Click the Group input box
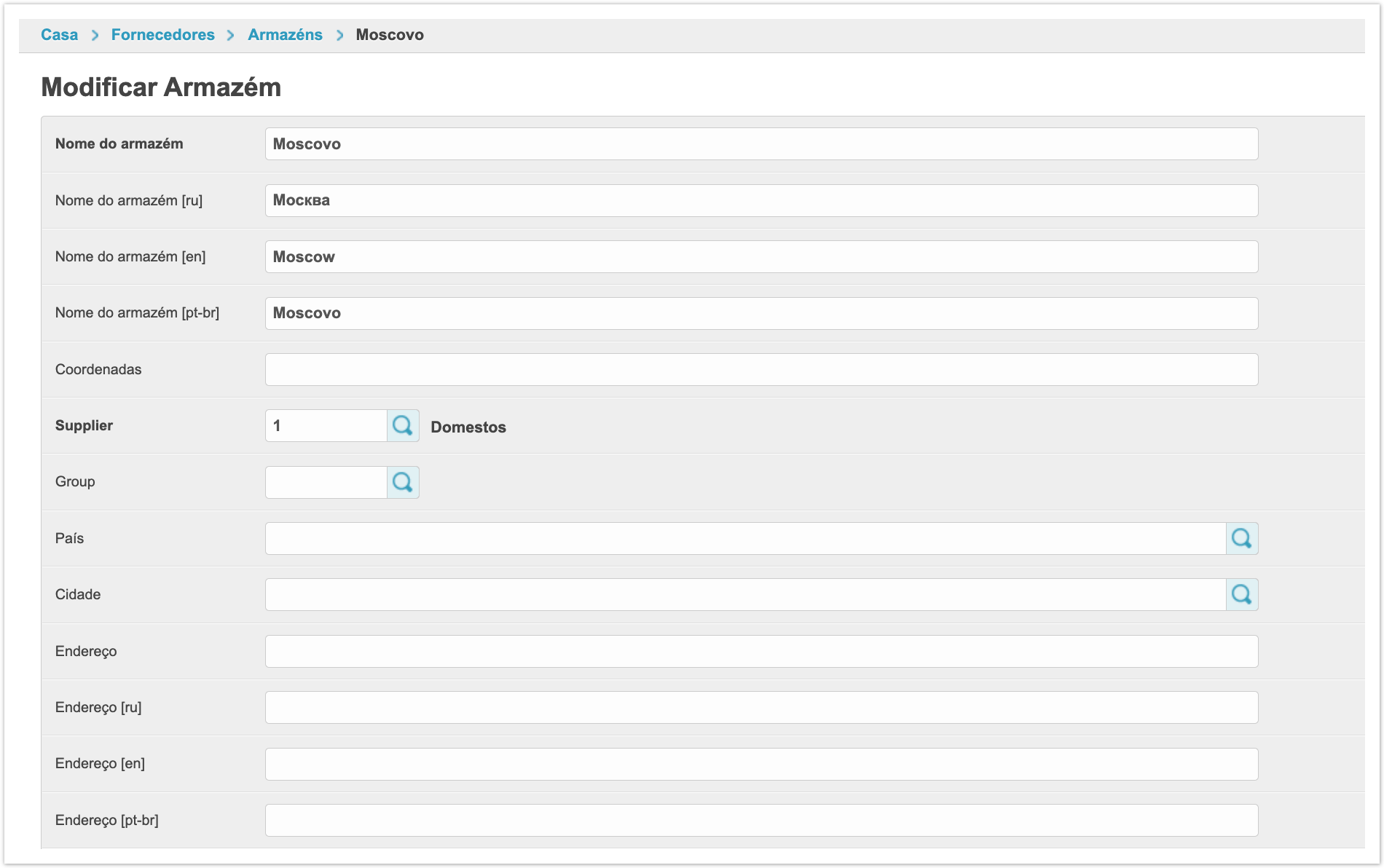 [326, 482]
